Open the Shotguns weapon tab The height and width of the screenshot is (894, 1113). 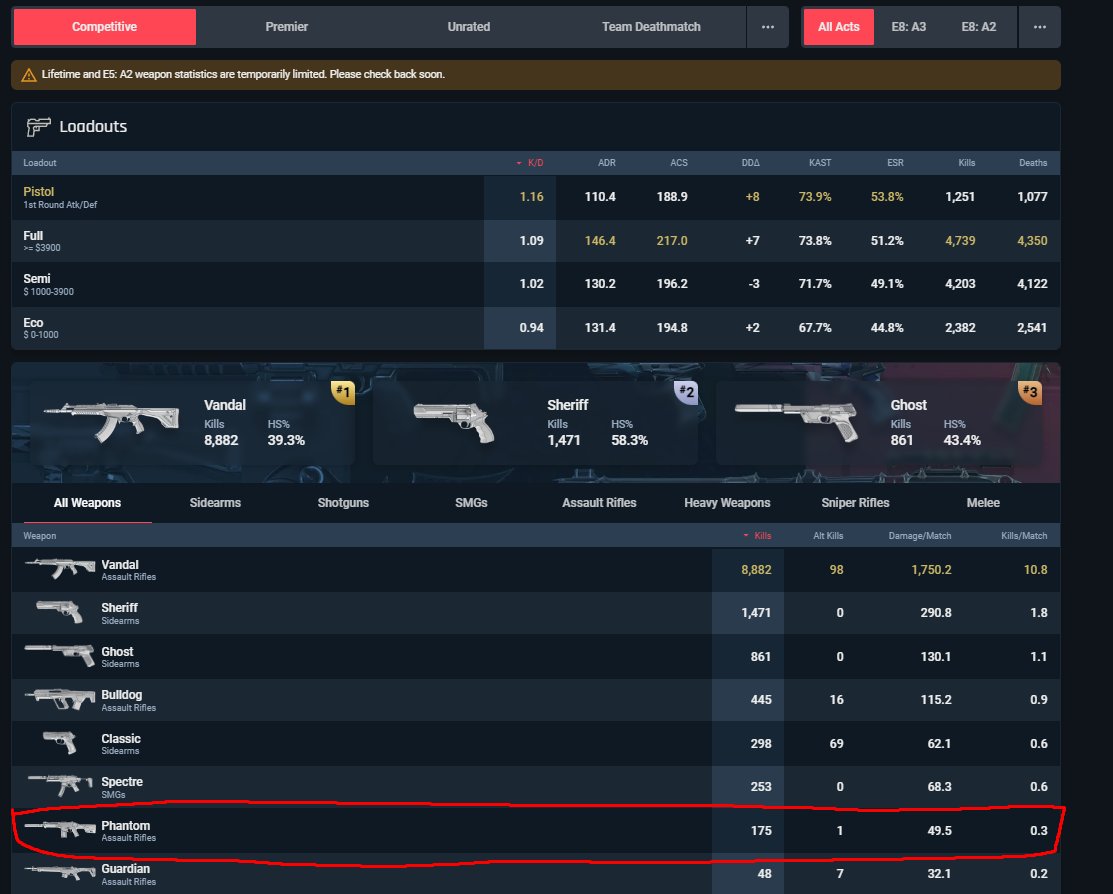[x=343, y=503]
